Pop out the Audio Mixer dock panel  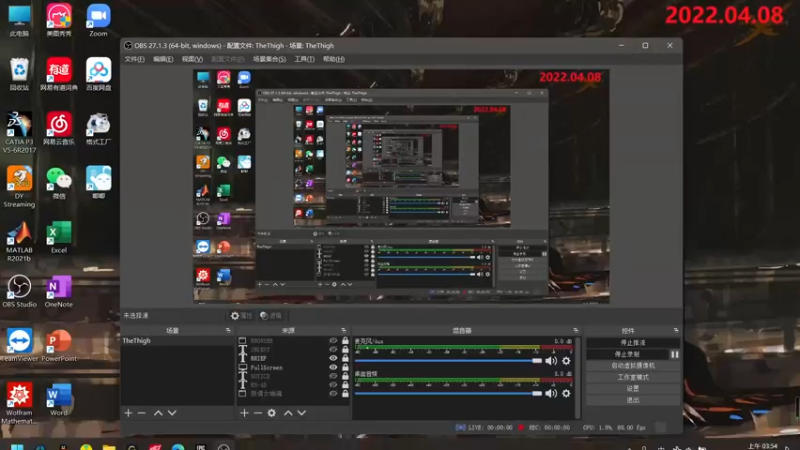pos(576,331)
